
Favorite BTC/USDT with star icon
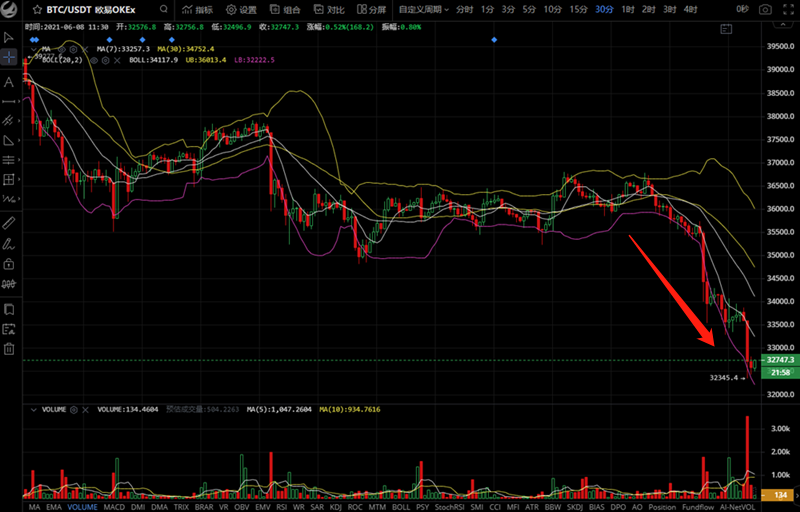[x=37, y=9]
